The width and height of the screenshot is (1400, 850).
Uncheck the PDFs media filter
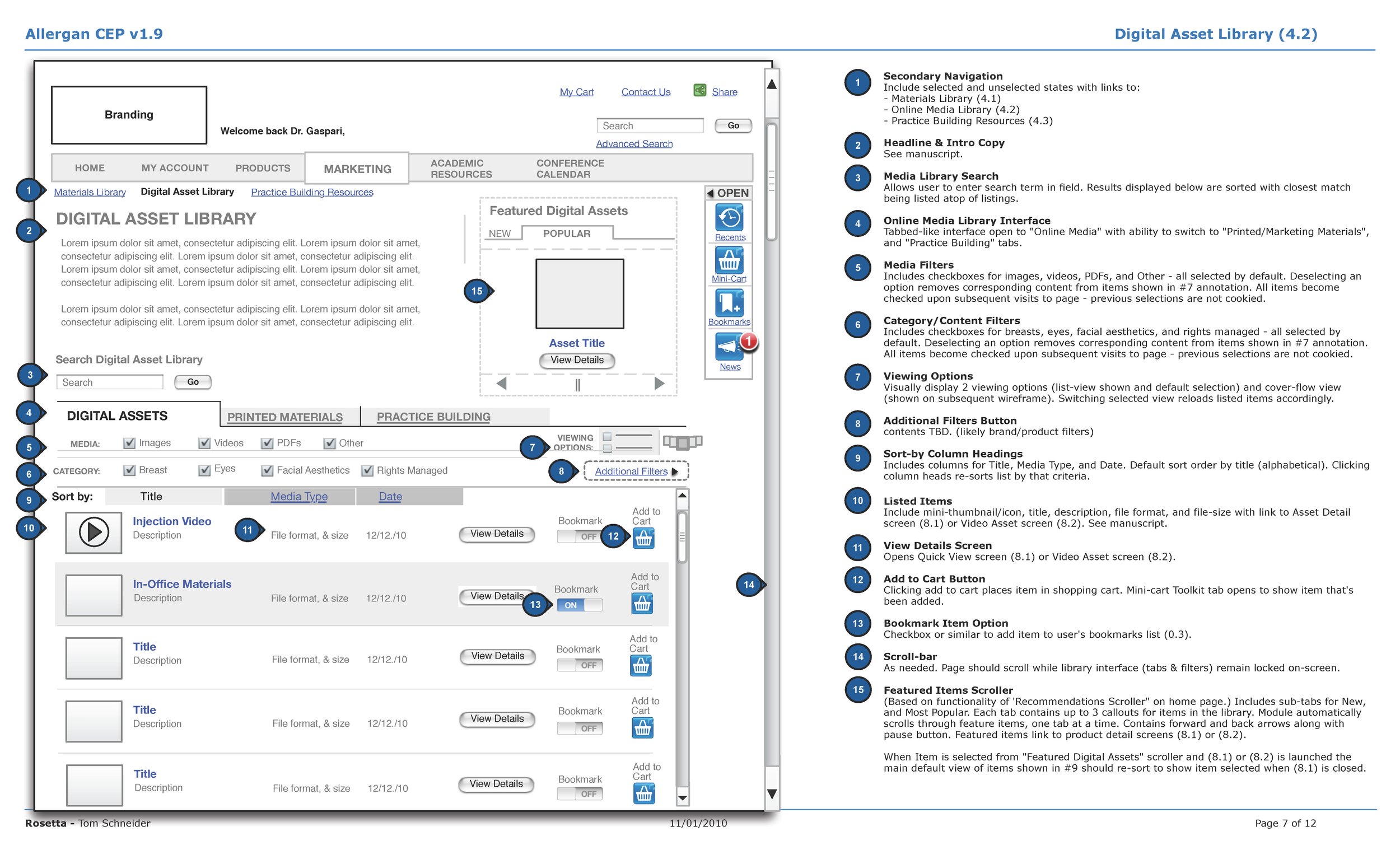tap(267, 443)
